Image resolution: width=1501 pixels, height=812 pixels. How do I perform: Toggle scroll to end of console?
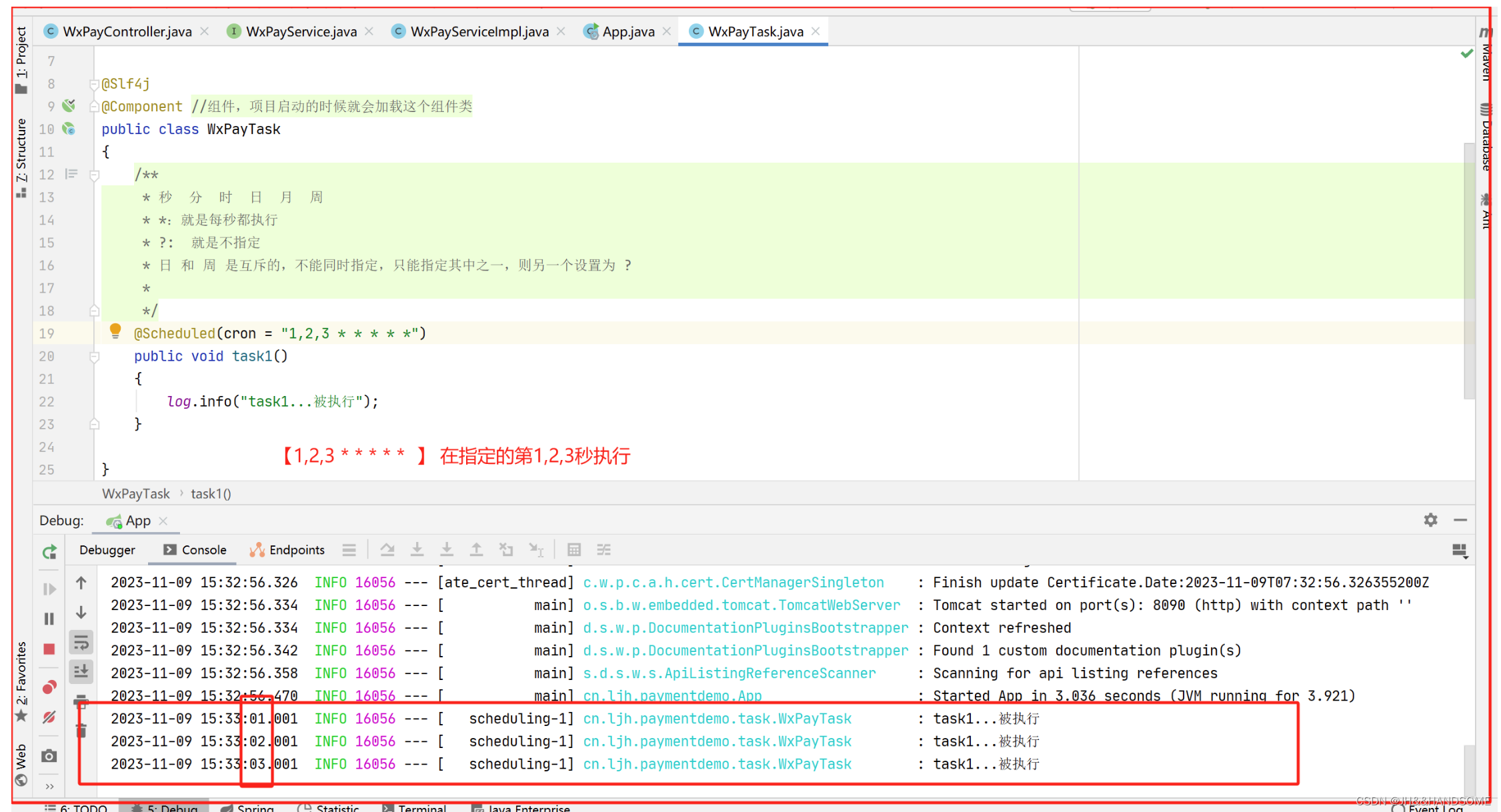tap(81, 671)
